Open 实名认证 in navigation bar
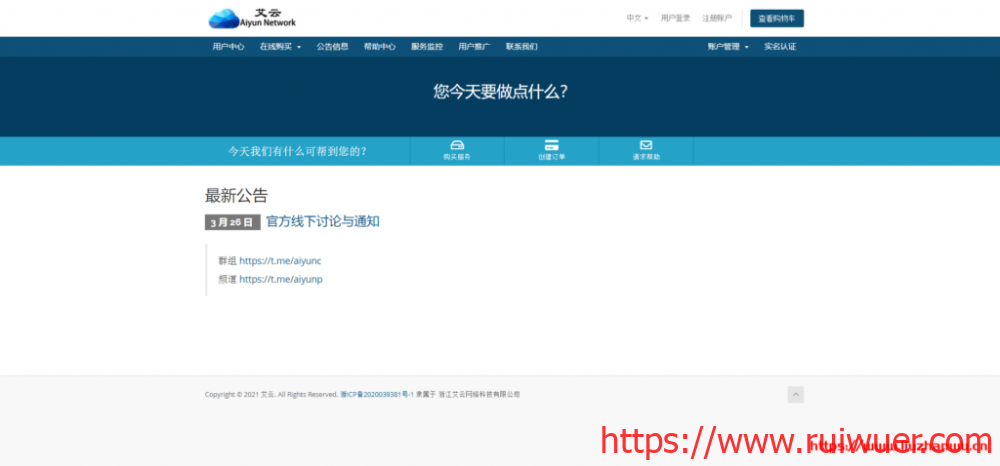Viewport: 1000px width, 466px height. [x=780, y=47]
